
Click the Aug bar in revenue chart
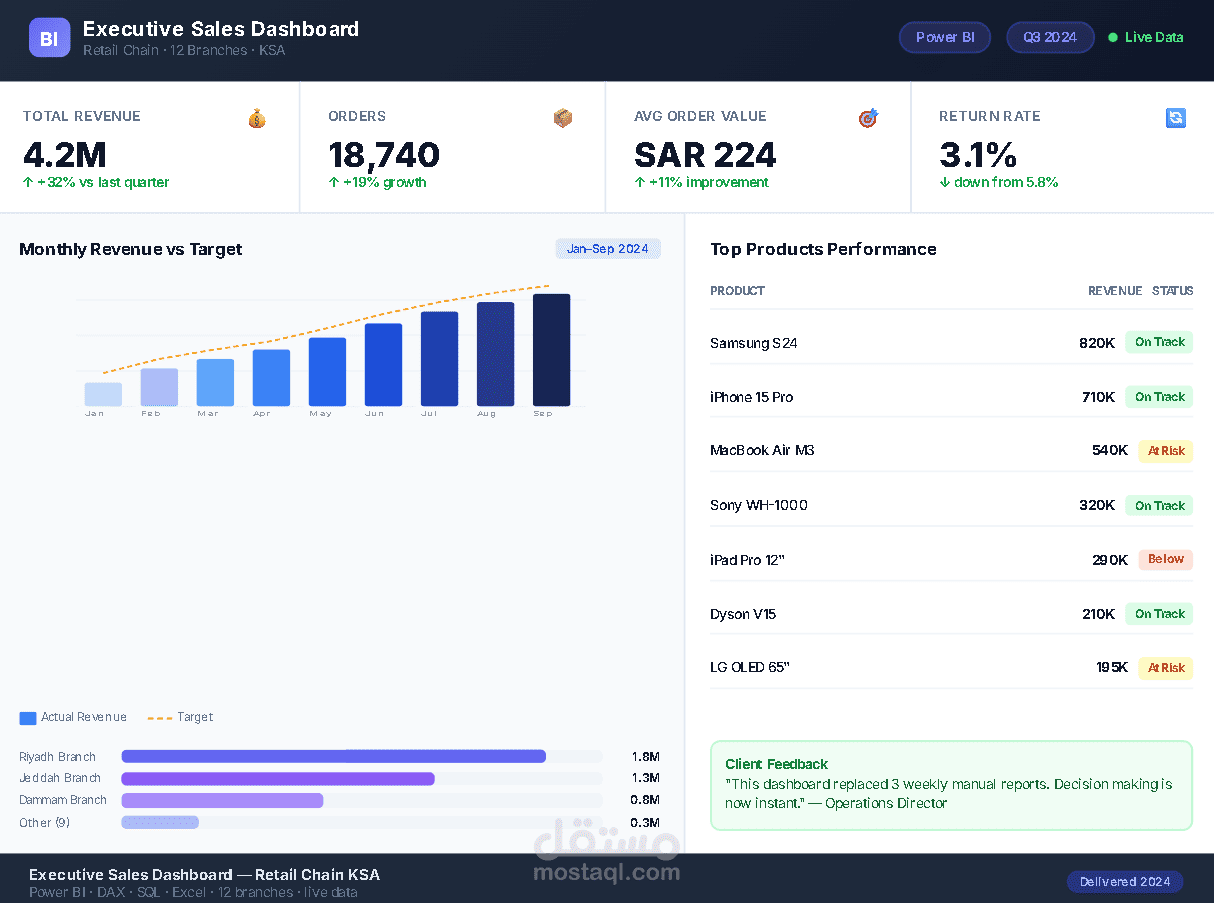495,354
